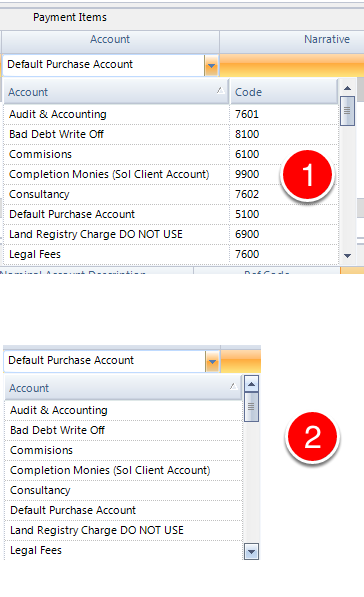Click the scrollbar thumb in lower list

click(251, 407)
